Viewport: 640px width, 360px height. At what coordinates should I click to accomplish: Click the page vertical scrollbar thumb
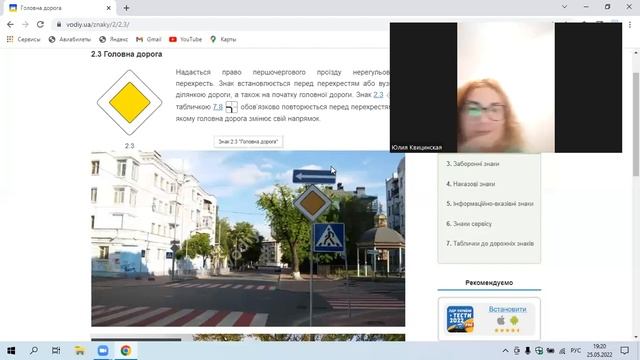pyautogui.click(x=636, y=124)
